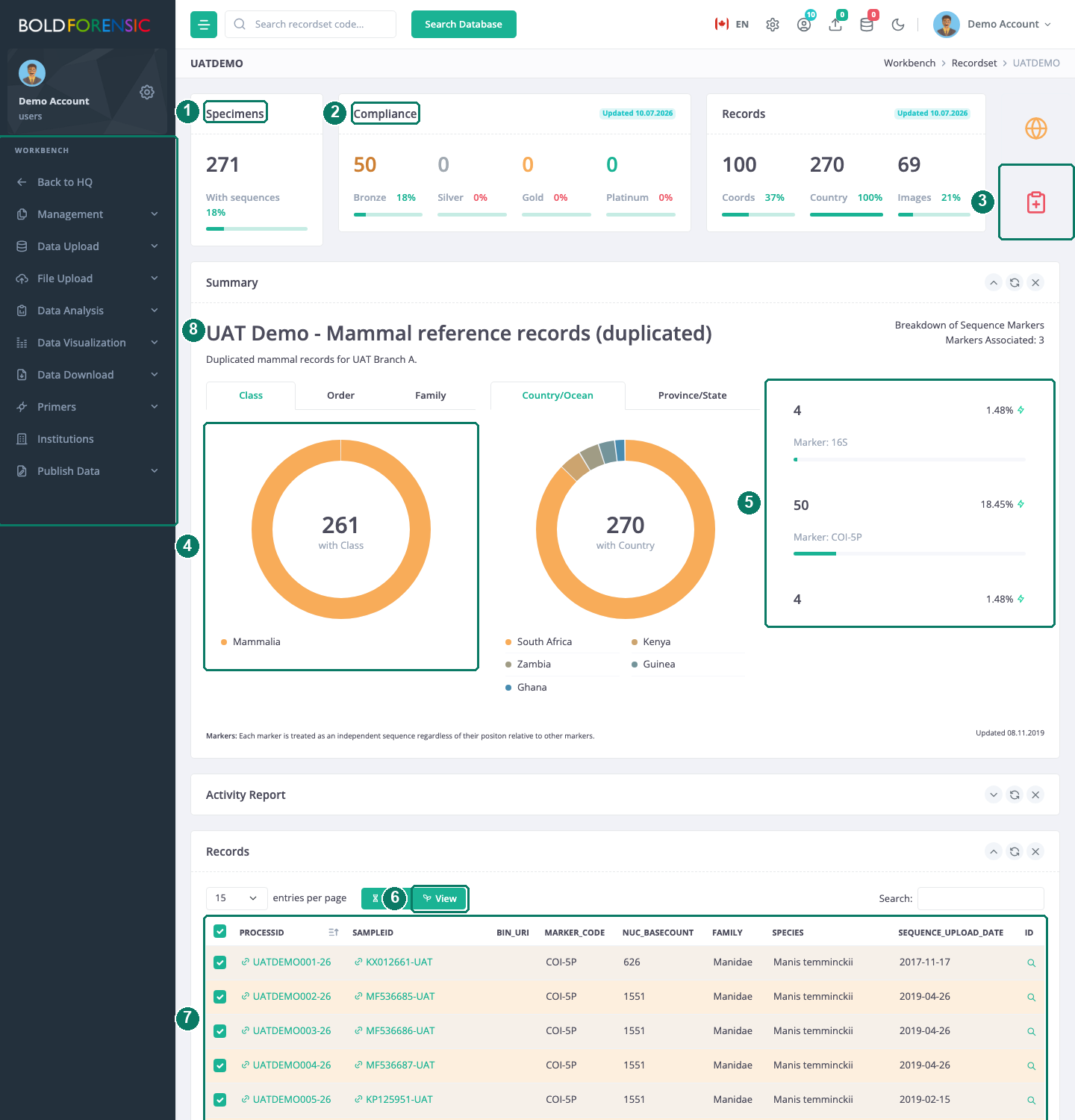Screen dimensions: 1075x1120
Task: Open the entries per page dropdown
Action: pyautogui.click(x=237, y=898)
